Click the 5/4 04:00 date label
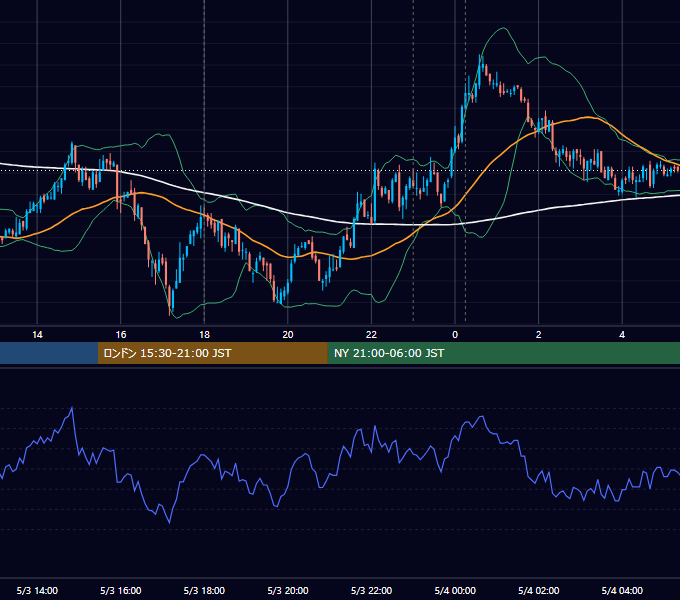The height and width of the screenshot is (600, 680). click(x=622, y=590)
